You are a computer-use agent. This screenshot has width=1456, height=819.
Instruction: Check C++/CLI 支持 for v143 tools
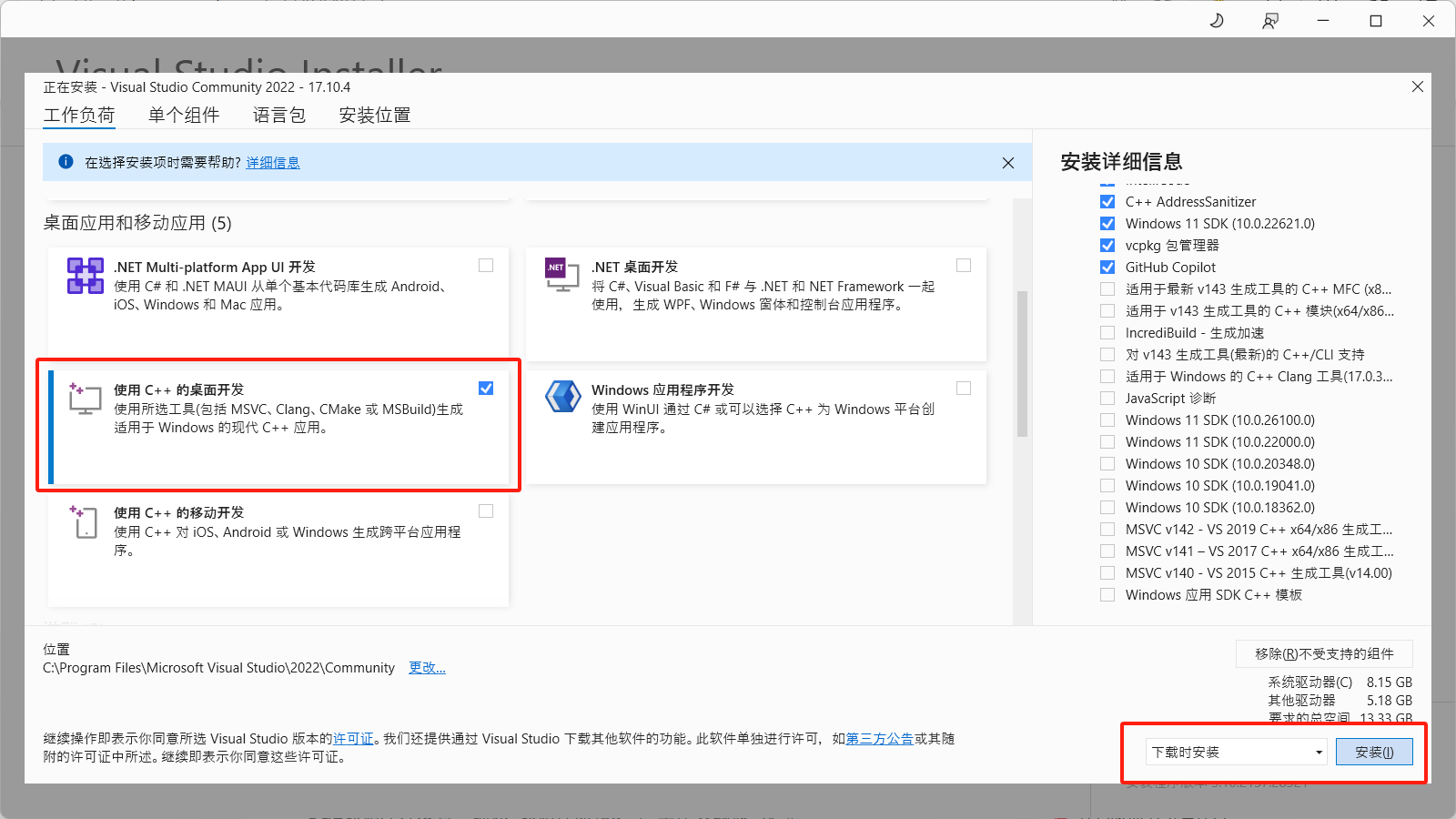click(x=1107, y=355)
